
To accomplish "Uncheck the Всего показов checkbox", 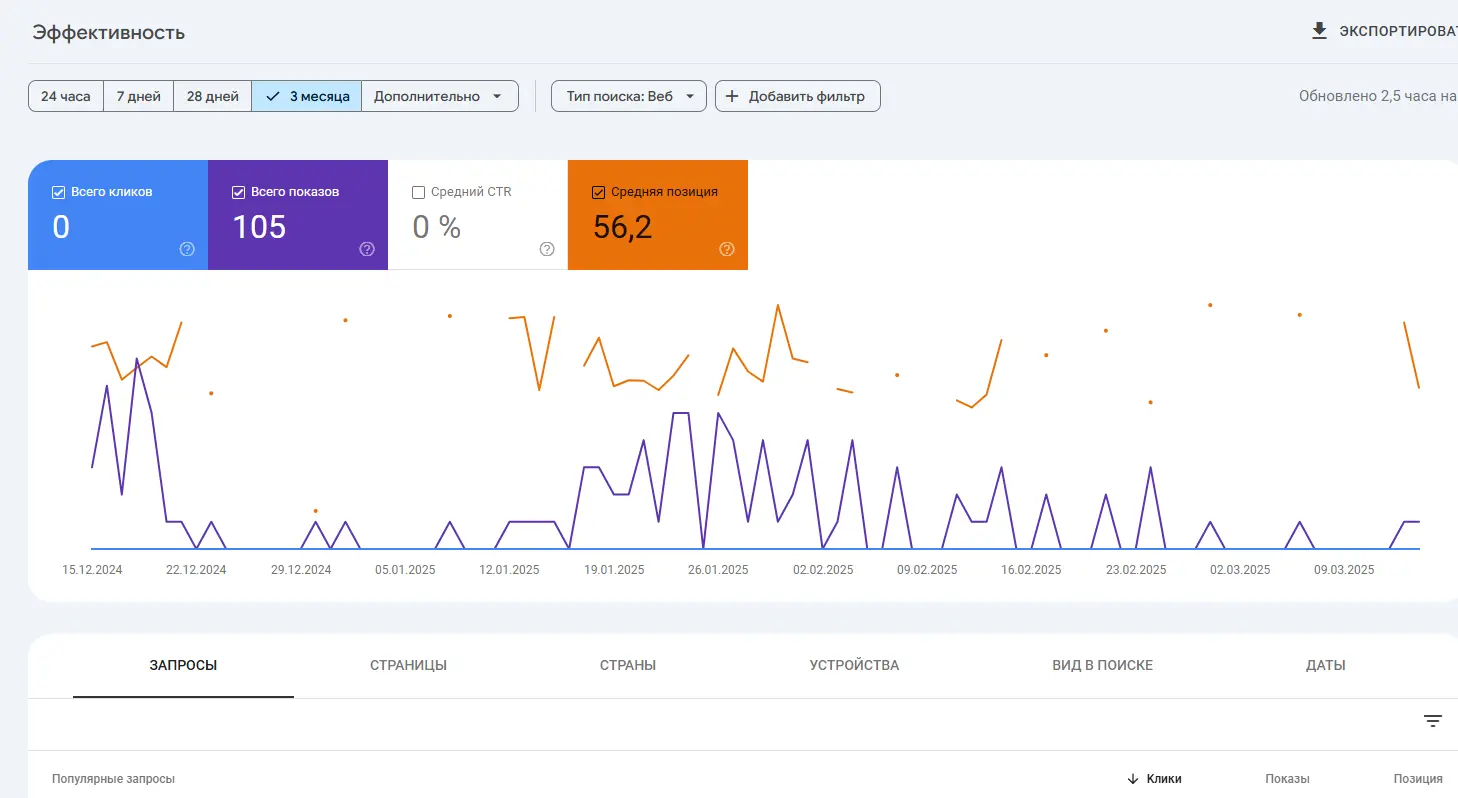I will click(x=239, y=192).
